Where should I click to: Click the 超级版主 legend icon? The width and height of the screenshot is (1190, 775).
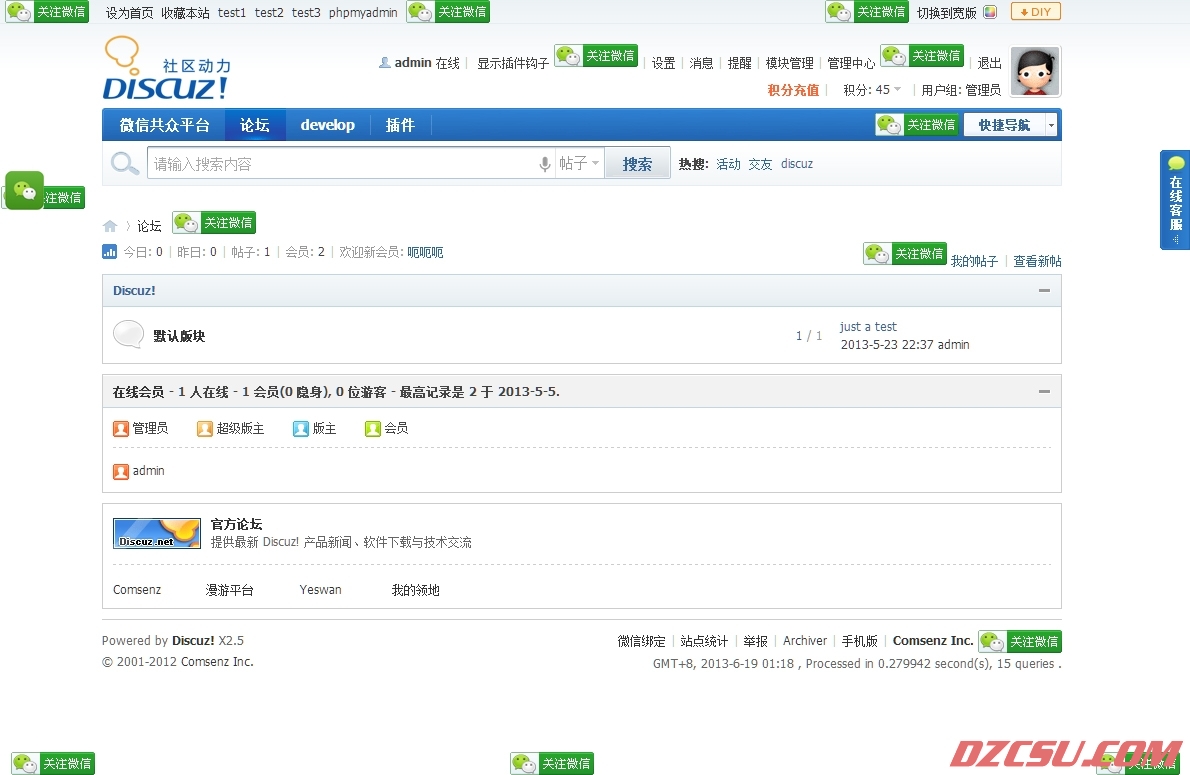tap(204, 429)
